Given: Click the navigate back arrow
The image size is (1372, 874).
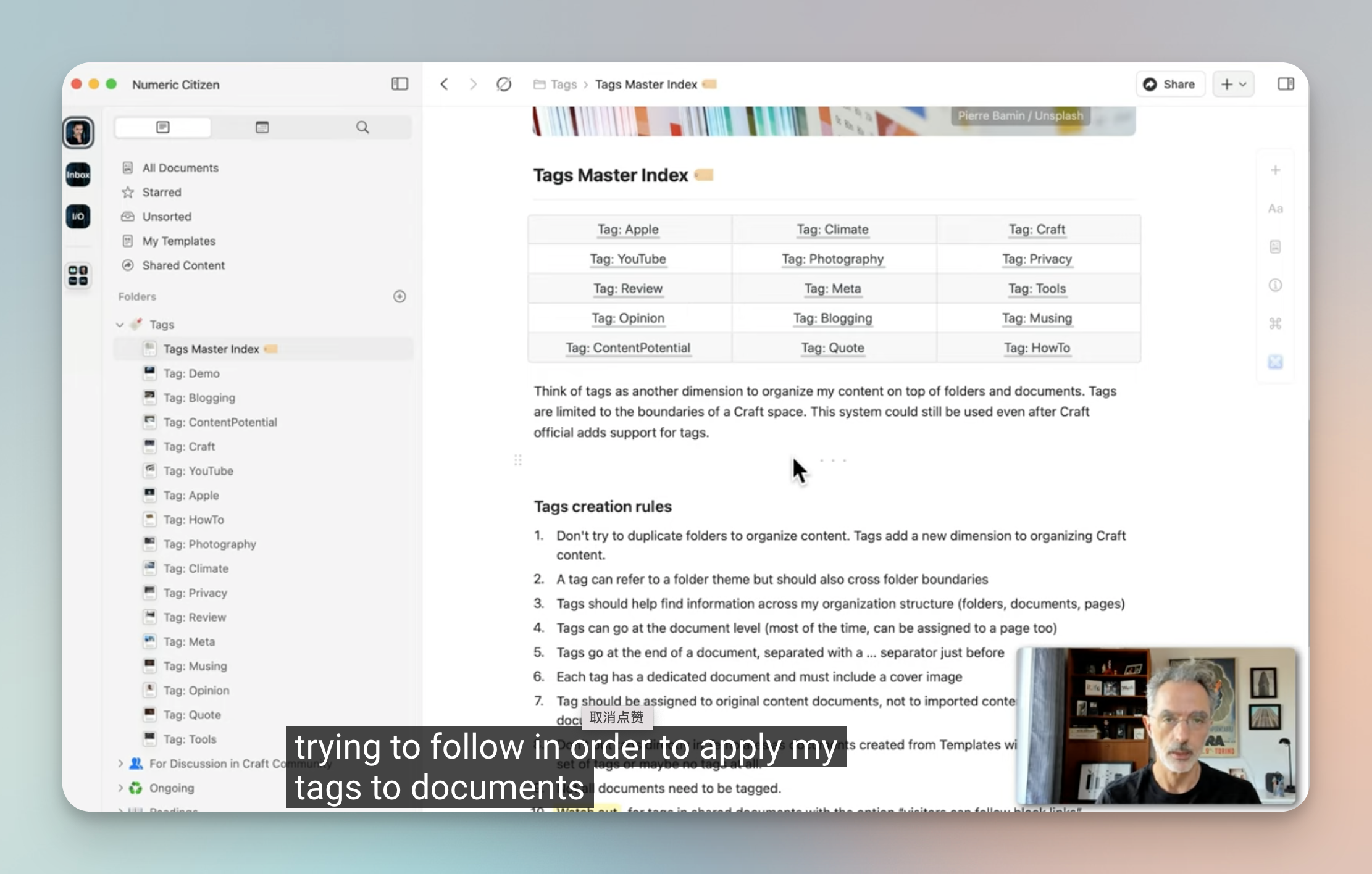Looking at the screenshot, I should point(444,84).
